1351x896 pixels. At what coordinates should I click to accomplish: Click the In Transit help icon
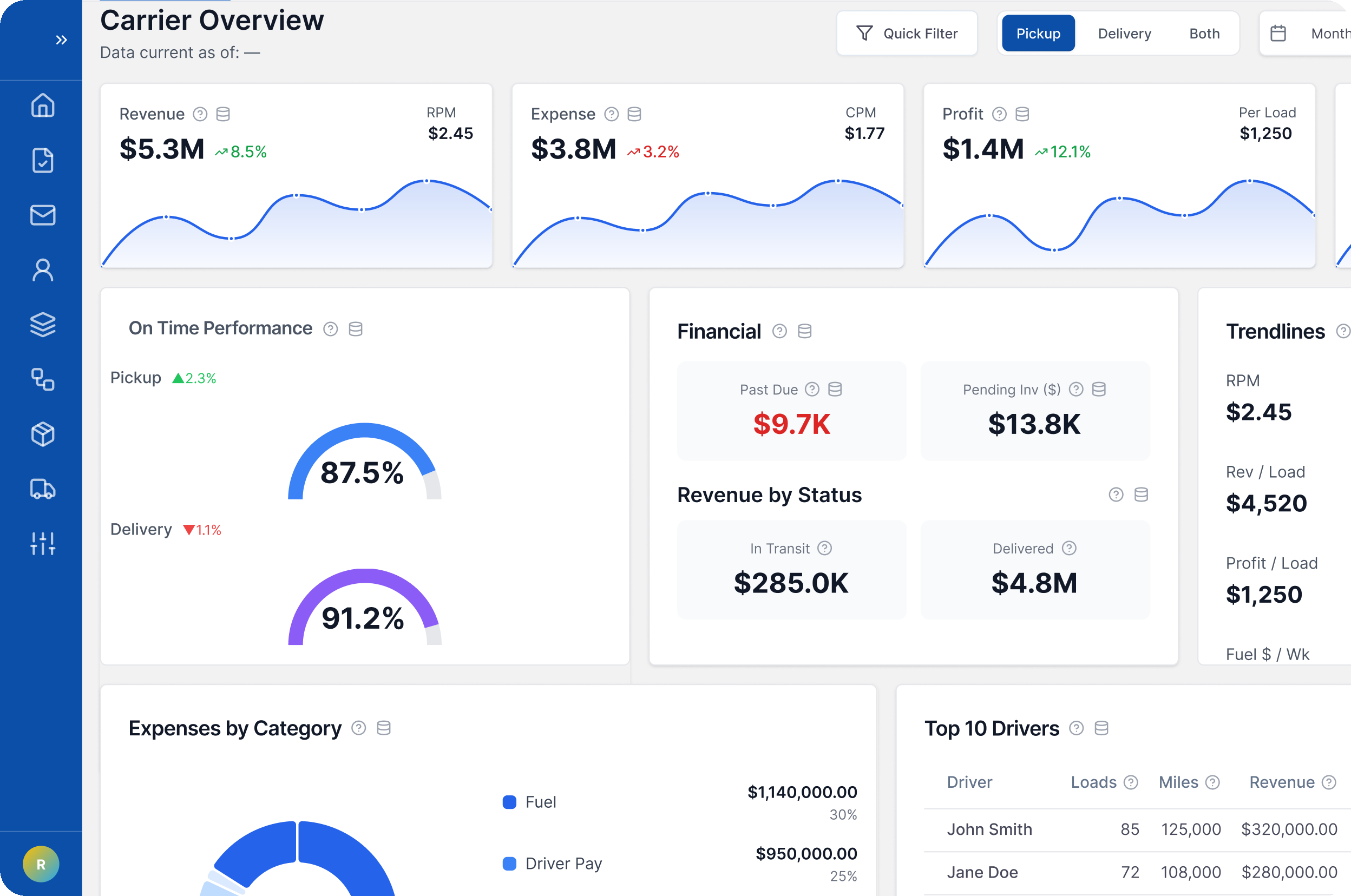pos(825,549)
